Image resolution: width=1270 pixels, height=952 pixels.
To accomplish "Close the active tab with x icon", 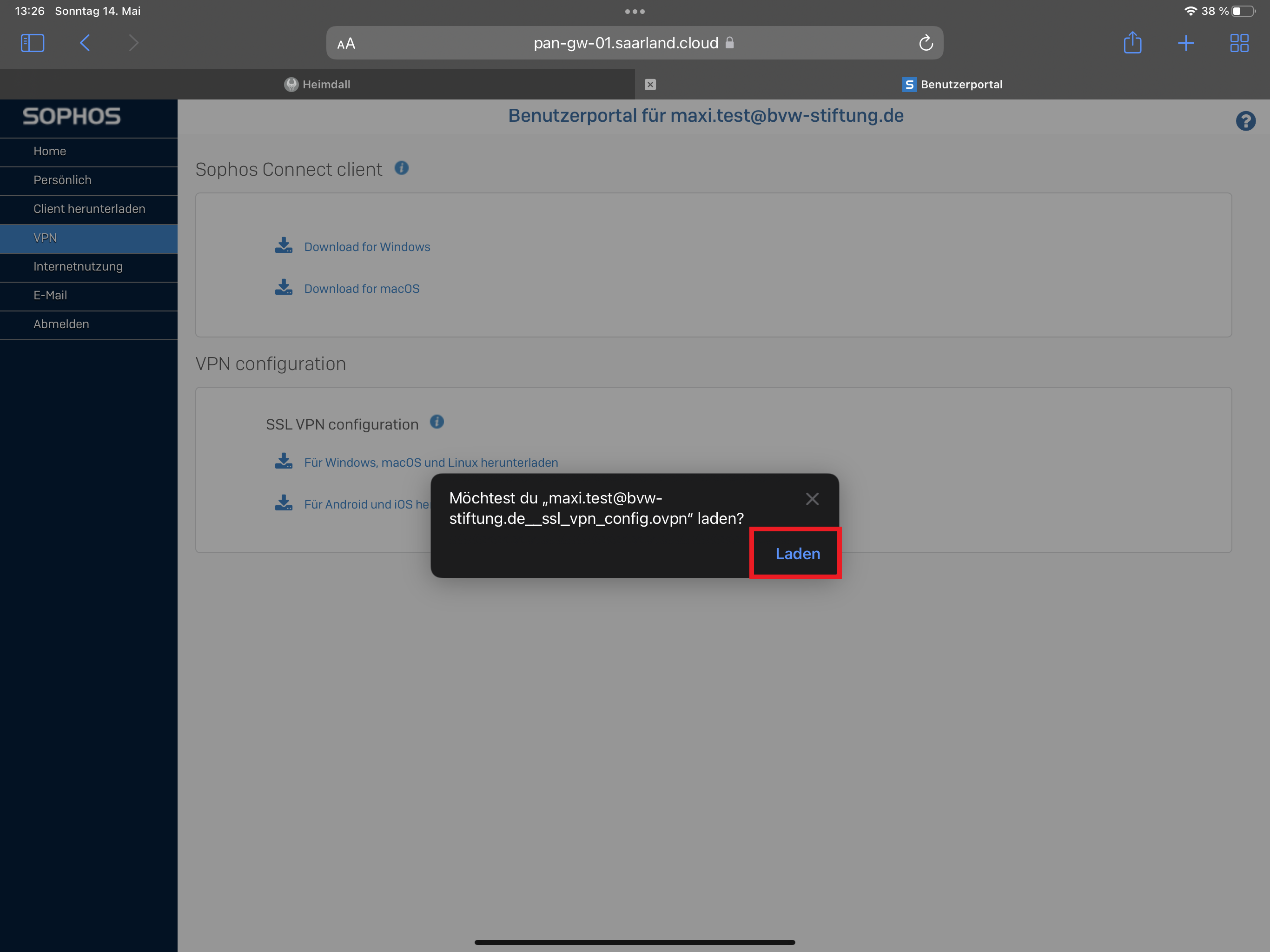I will 650,85.
